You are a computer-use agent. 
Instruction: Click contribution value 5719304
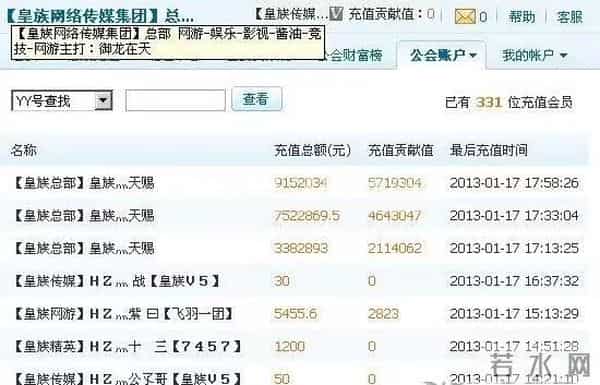(395, 183)
